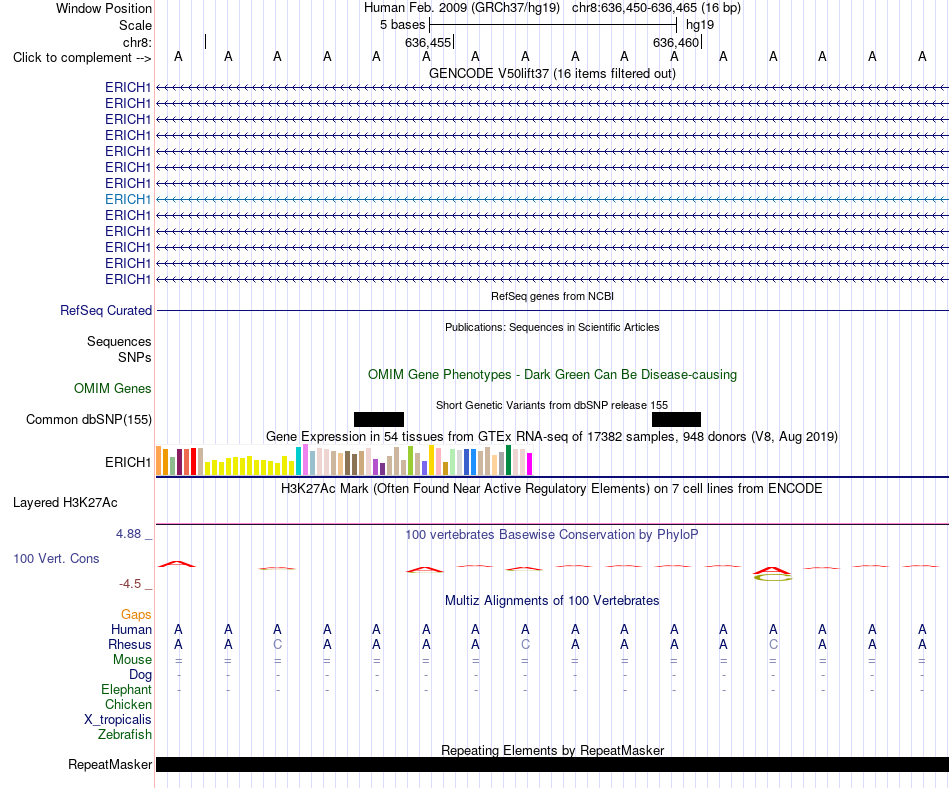Viewport: 950px width, 788px height.
Task: Click the chr8: ruler label
Action: [137, 42]
